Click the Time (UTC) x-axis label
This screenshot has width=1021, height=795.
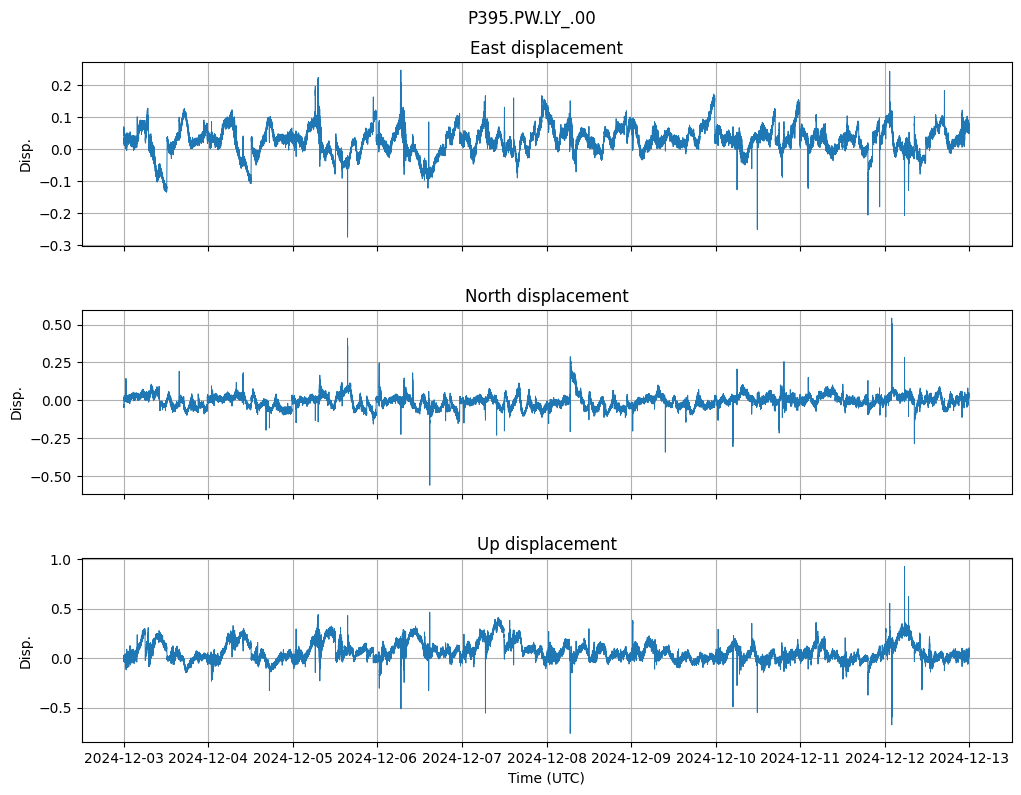pyautogui.click(x=546, y=777)
